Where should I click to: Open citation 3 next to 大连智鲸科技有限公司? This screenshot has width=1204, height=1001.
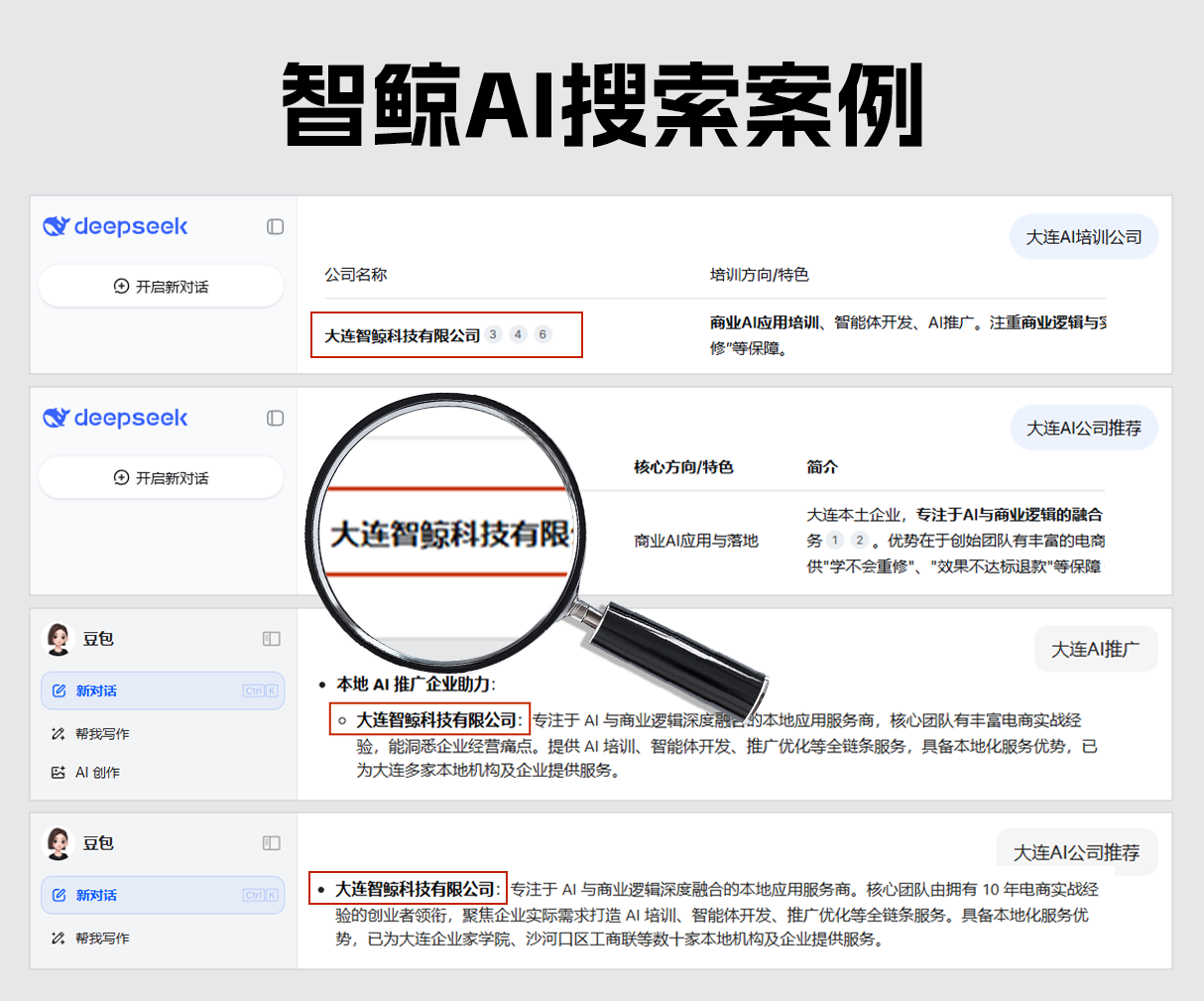(x=493, y=334)
